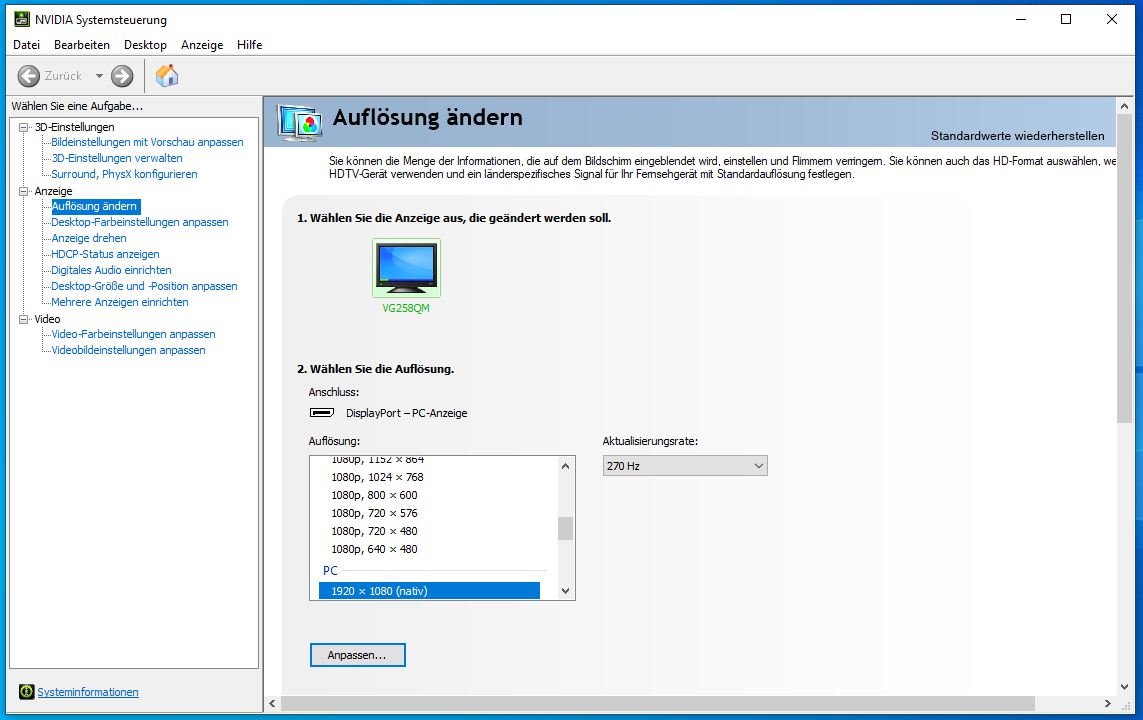Open Anzeige drehen
This screenshot has width=1143, height=720.
pos(89,238)
